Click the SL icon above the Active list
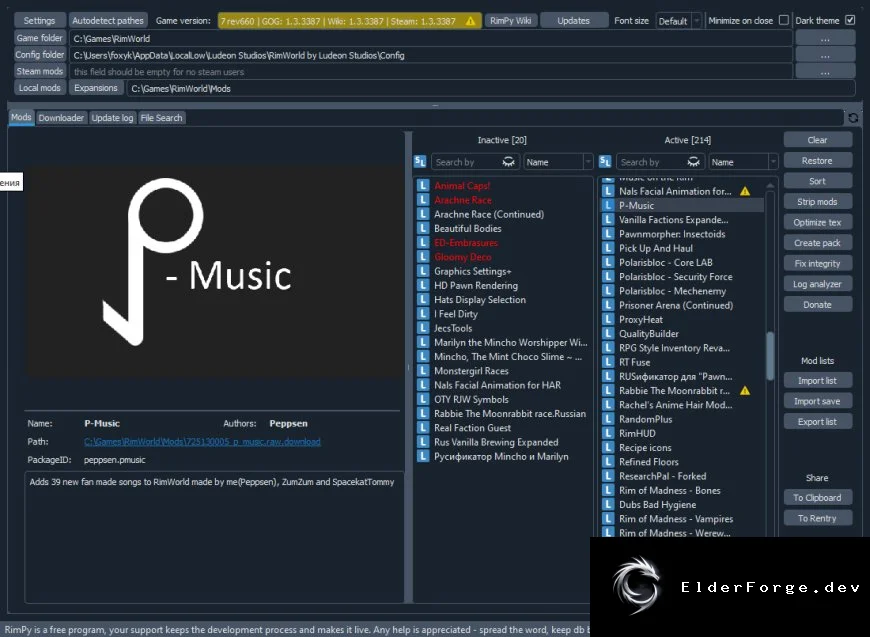Viewport: 870px width, 637px height. (x=605, y=161)
